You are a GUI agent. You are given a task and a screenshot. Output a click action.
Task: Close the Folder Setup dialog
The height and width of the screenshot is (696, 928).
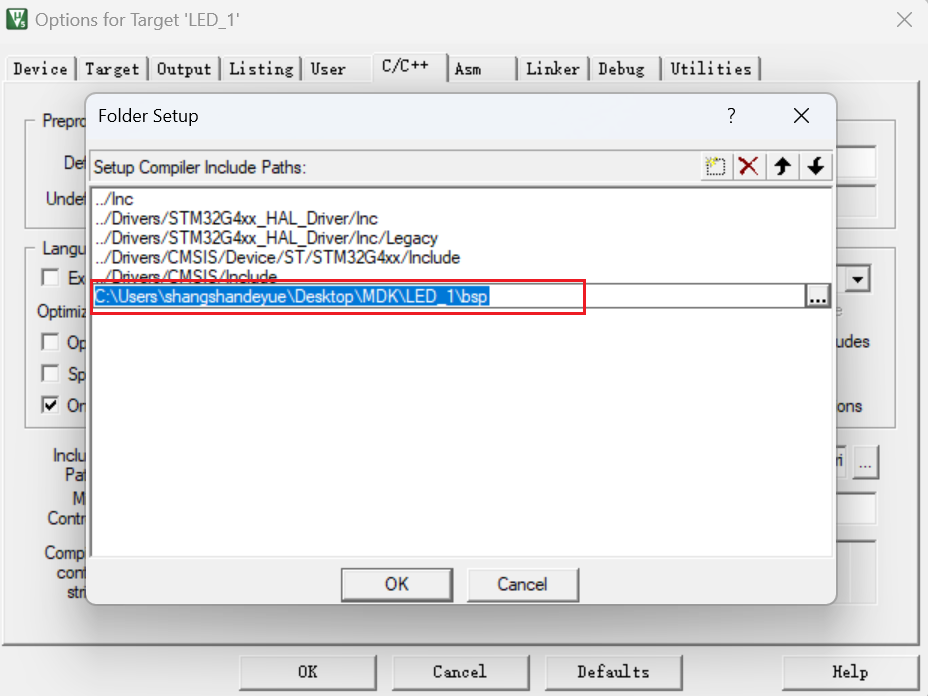point(801,115)
